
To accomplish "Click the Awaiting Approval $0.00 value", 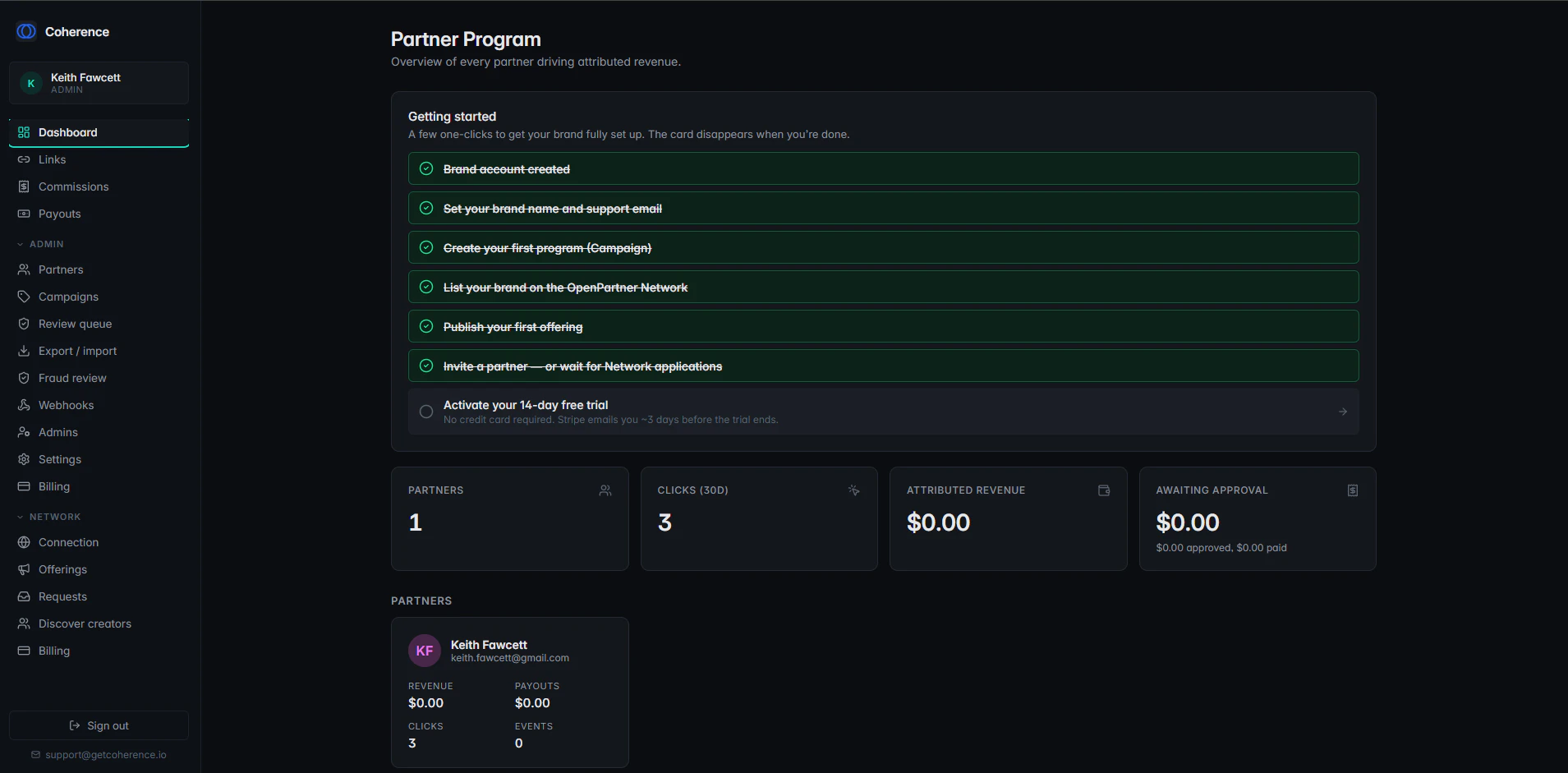I will (x=1188, y=522).
